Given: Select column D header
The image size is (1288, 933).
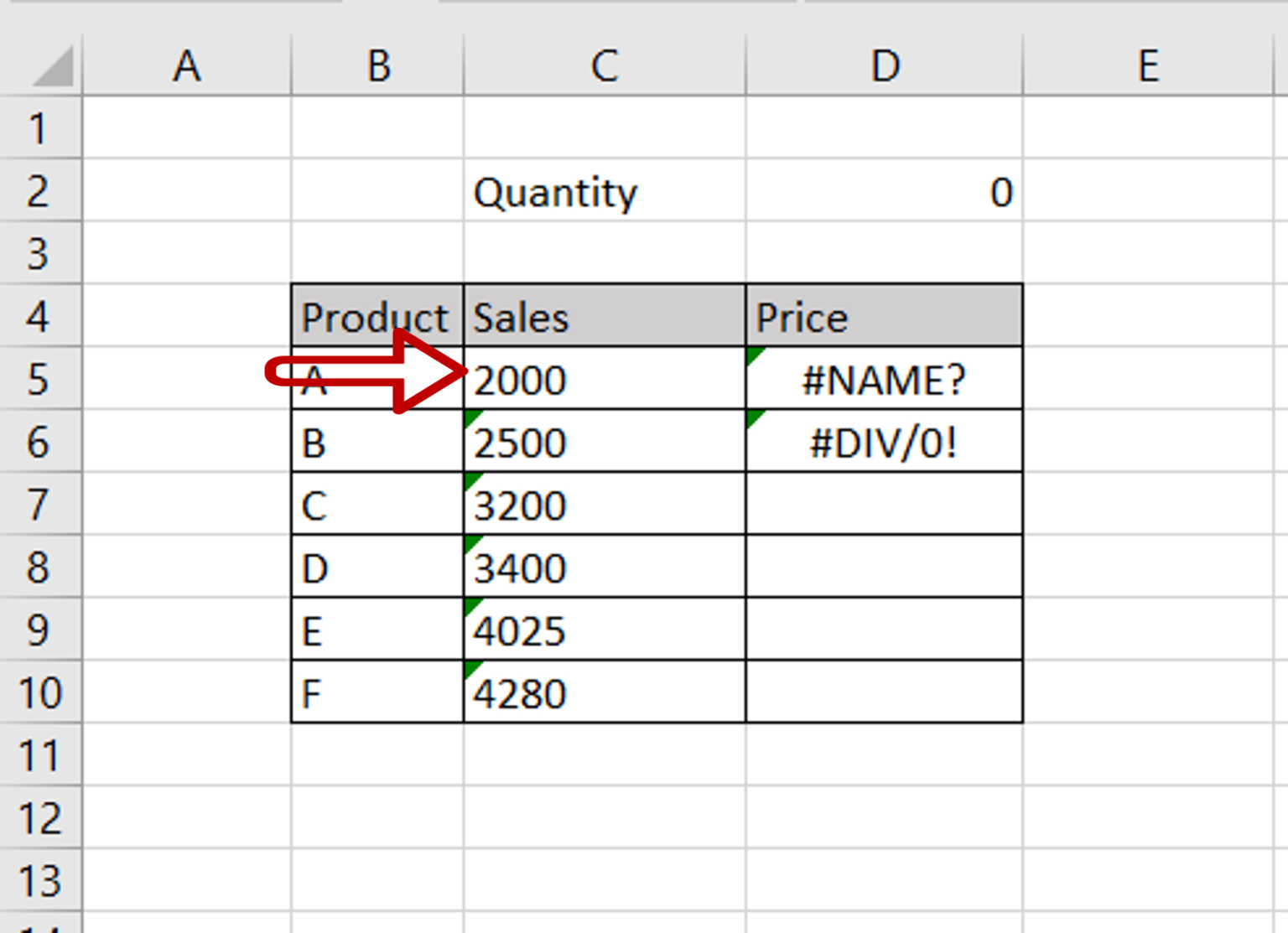Looking at the screenshot, I should (883, 65).
